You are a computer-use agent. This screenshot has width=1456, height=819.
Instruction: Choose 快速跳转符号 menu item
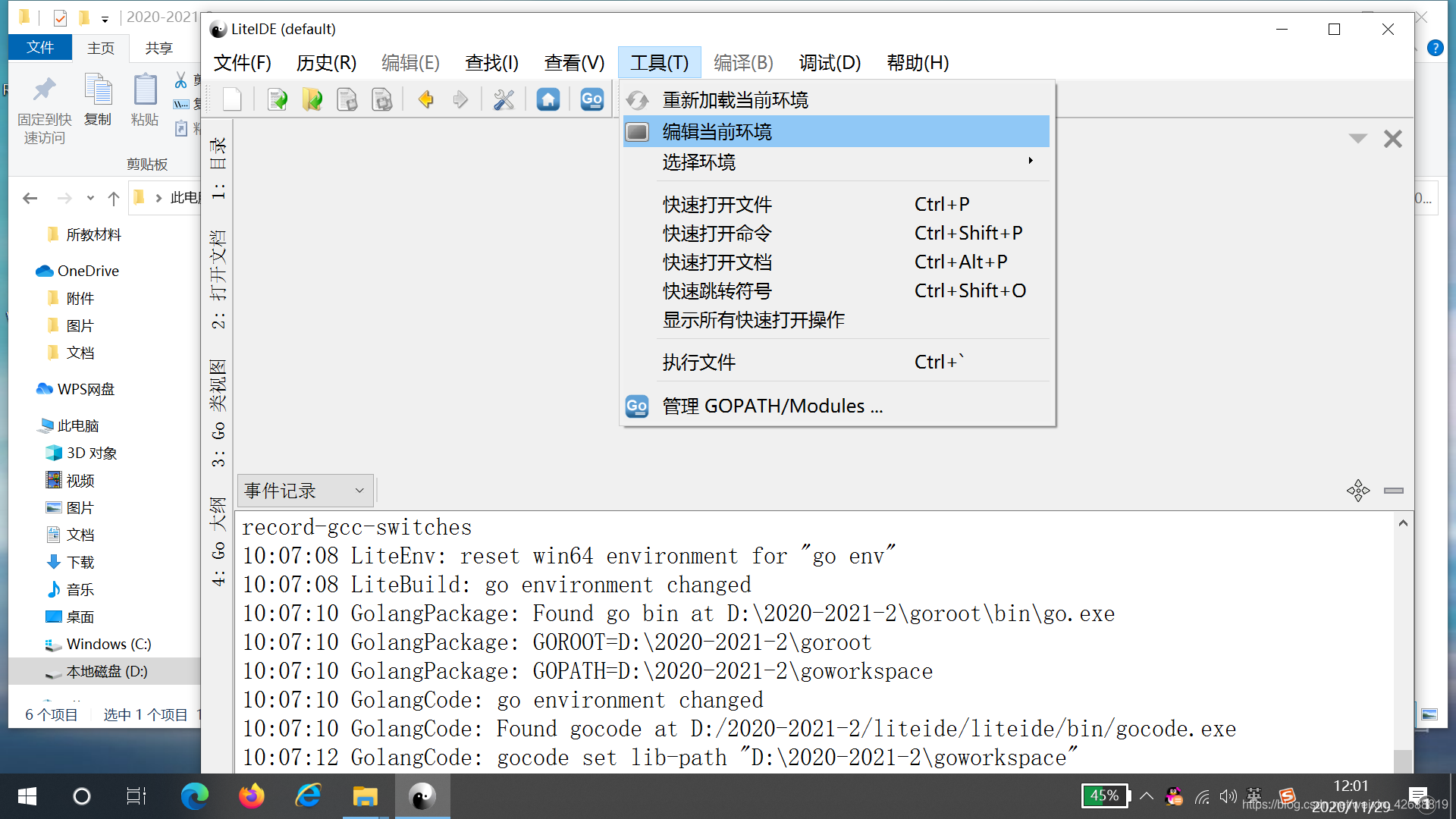tap(836, 290)
